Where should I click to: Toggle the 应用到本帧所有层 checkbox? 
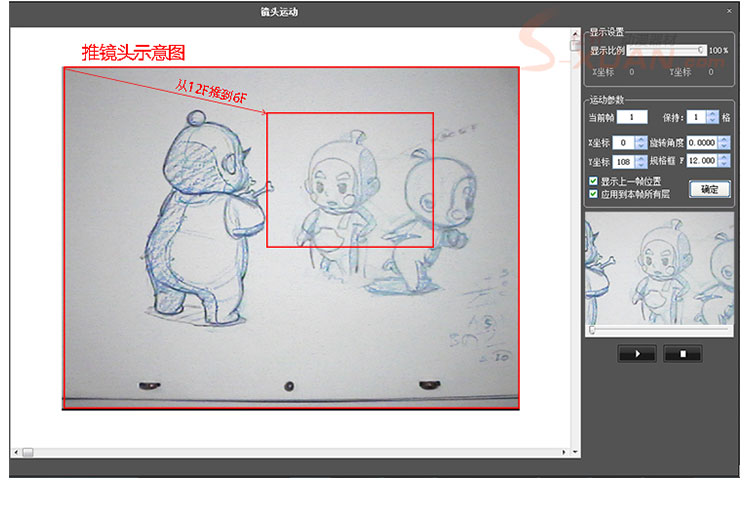point(593,194)
